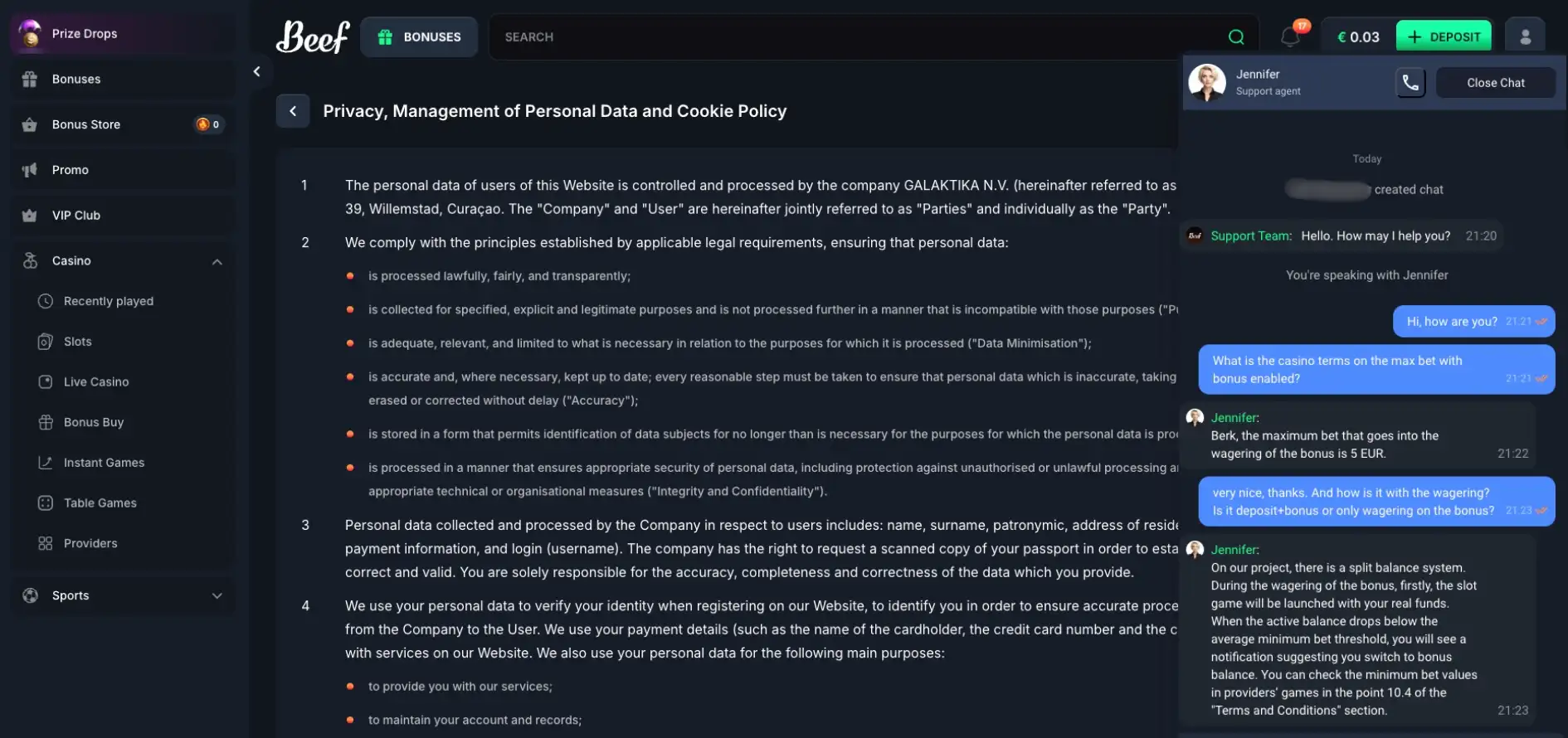Click the back arrow beside the policy title

(293, 111)
